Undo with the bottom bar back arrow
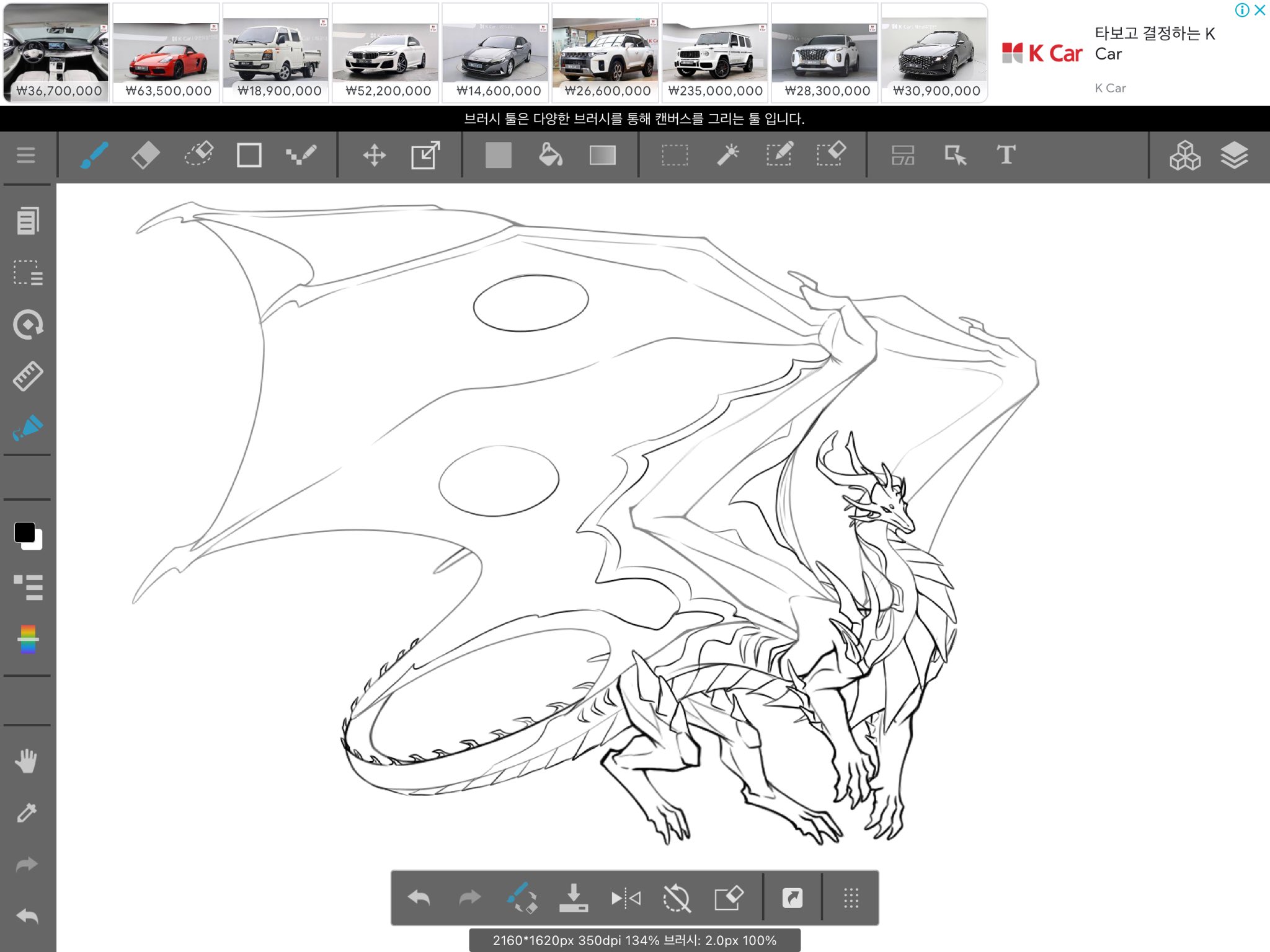1270x952 pixels. point(419,898)
